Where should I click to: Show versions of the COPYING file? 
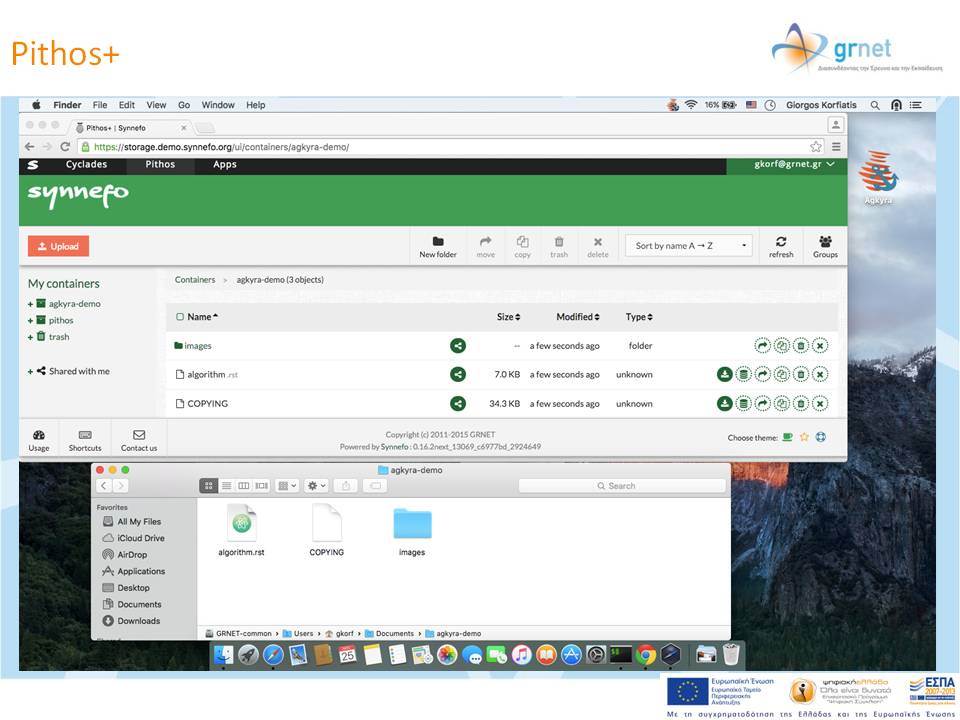pyautogui.click(x=743, y=403)
